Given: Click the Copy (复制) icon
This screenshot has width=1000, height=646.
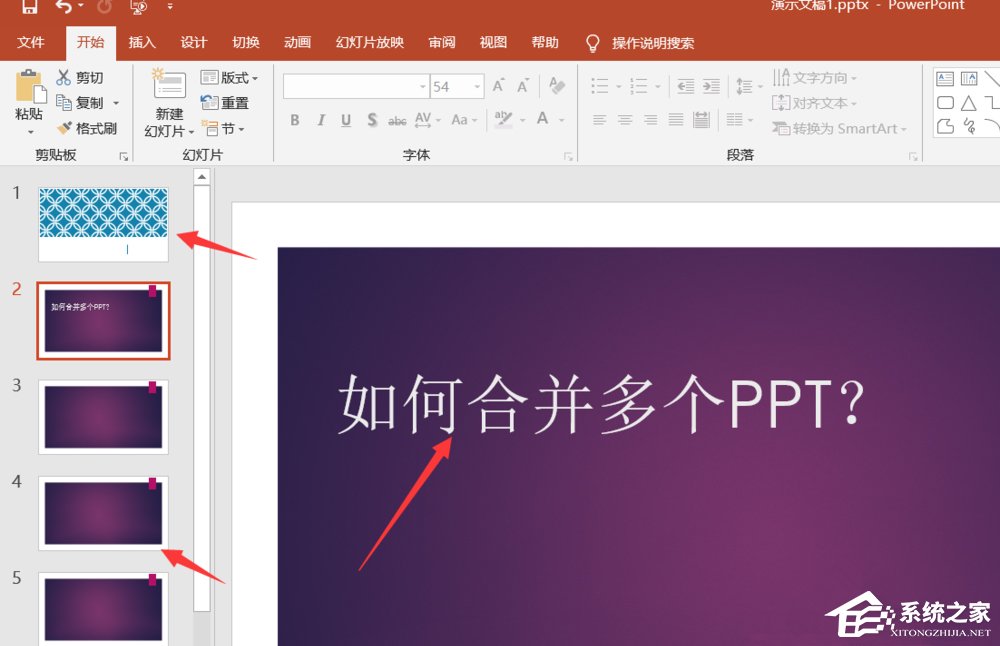Looking at the screenshot, I should [66, 102].
